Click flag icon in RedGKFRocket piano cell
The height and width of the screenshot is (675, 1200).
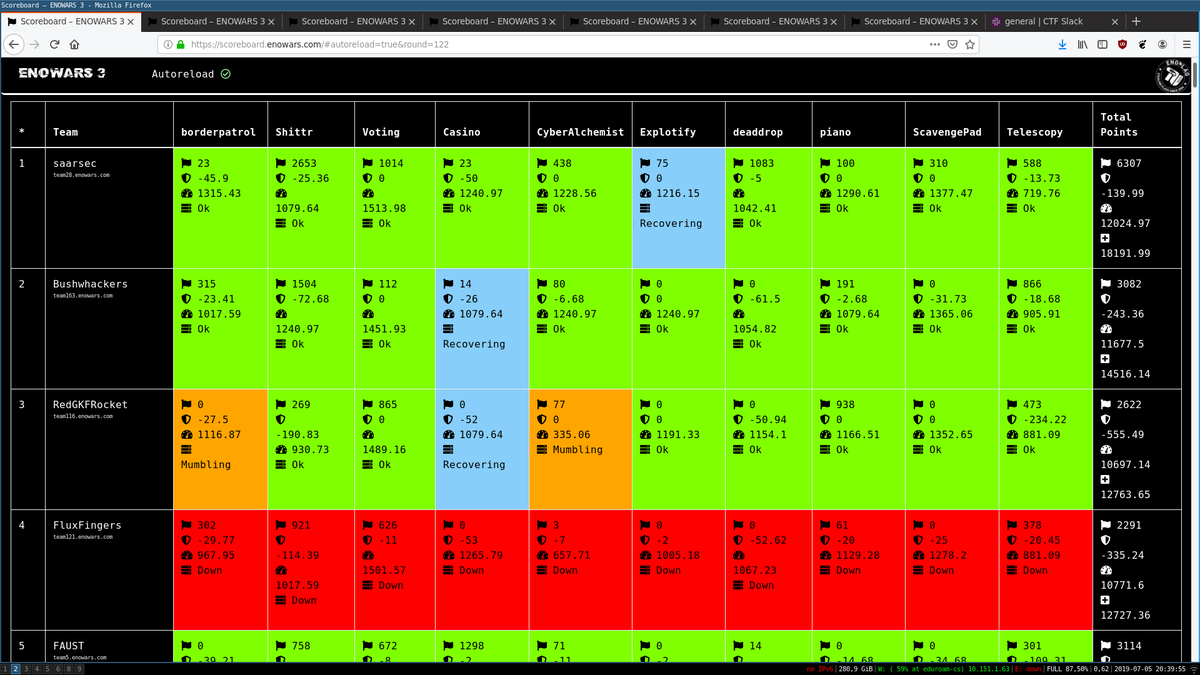(x=825, y=405)
